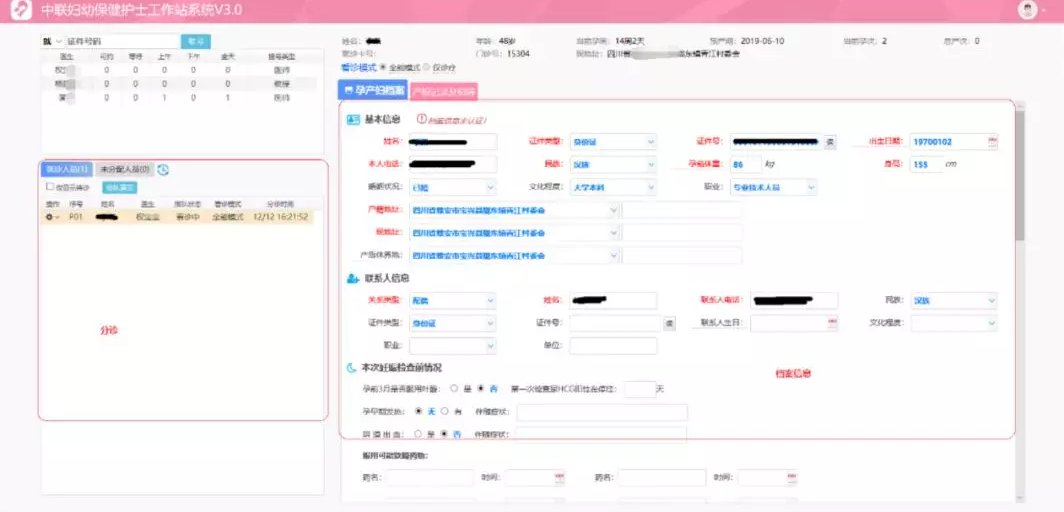This screenshot has width=1064, height=512.
Task: Switch to the pink 产检记录 tab
Action: click(x=444, y=92)
